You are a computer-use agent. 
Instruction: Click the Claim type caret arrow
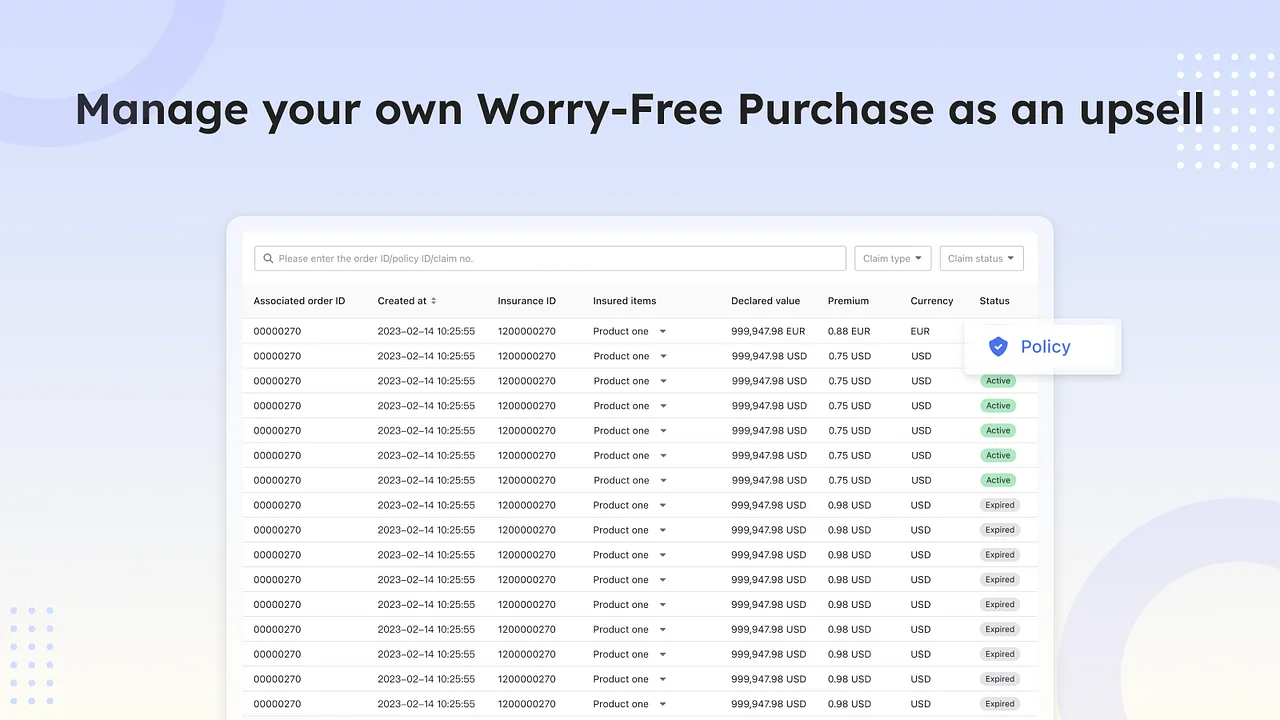coord(918,258)
